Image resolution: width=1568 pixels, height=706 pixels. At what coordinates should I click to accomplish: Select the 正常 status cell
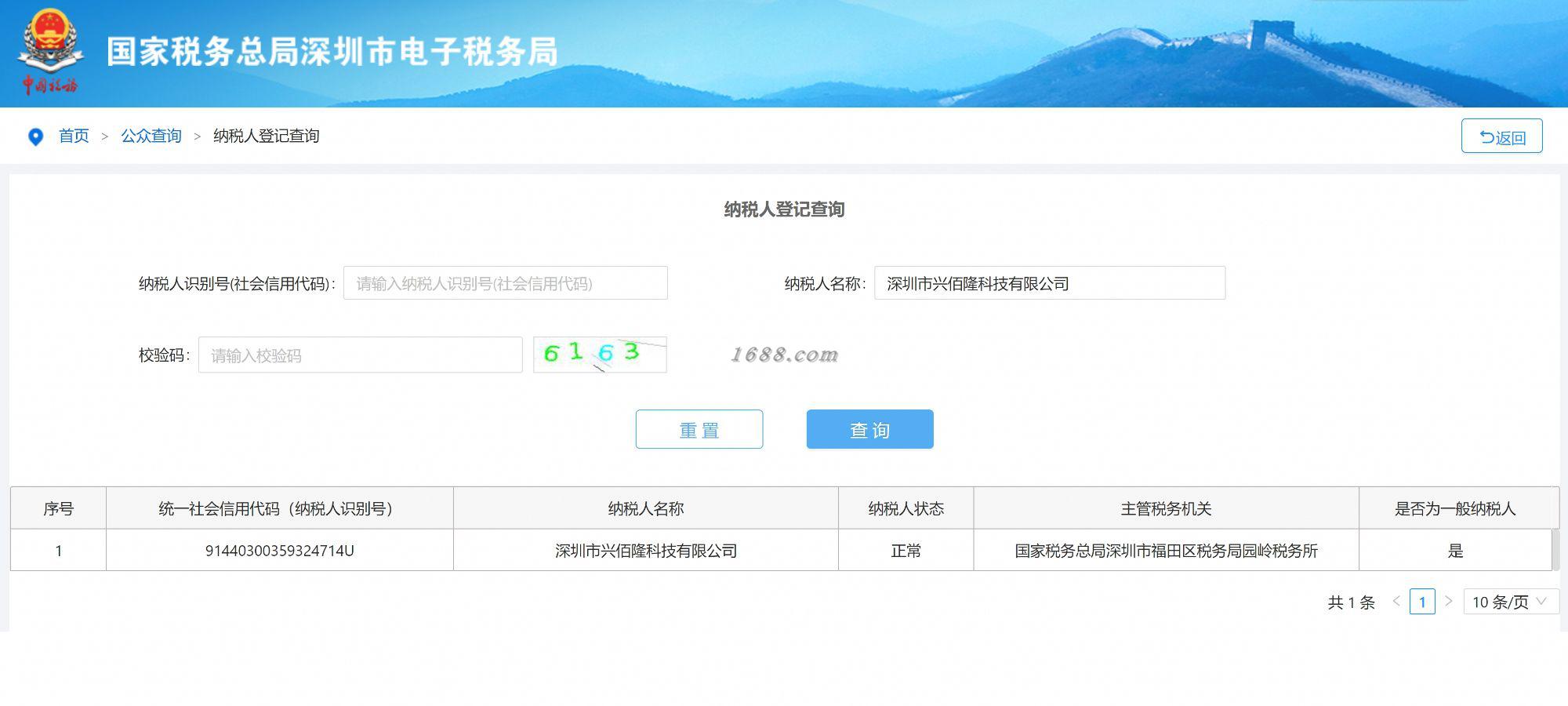pyautogui.click(x=906, y=551)
